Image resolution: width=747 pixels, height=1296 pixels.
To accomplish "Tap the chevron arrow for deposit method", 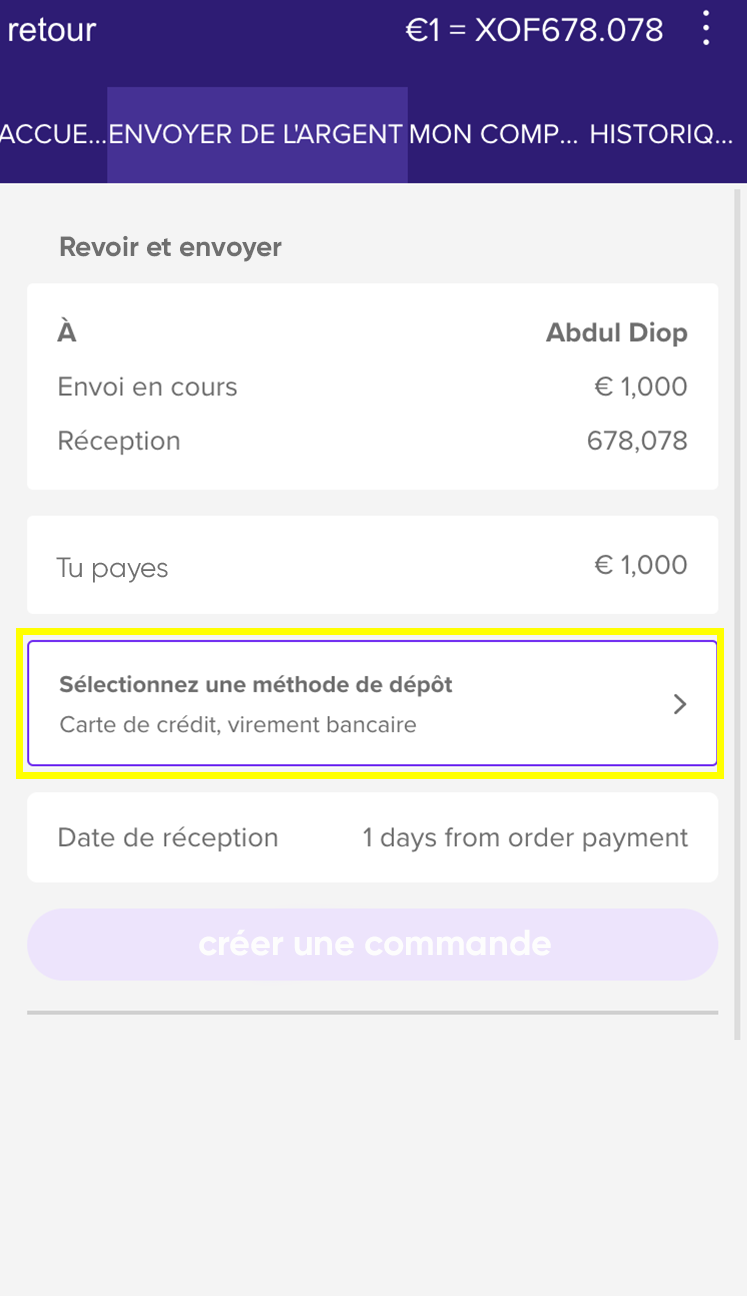I will click(680, 704).
